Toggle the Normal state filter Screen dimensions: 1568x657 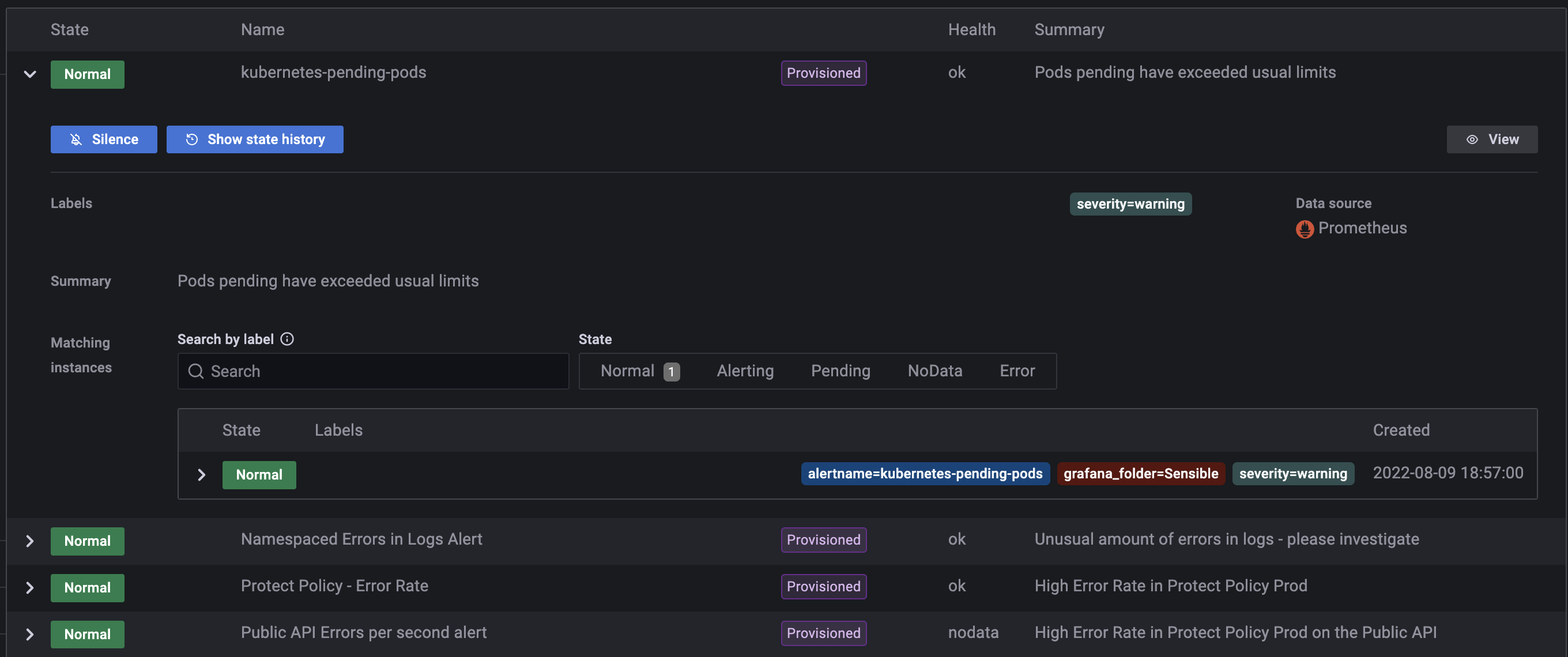point(639,371)
